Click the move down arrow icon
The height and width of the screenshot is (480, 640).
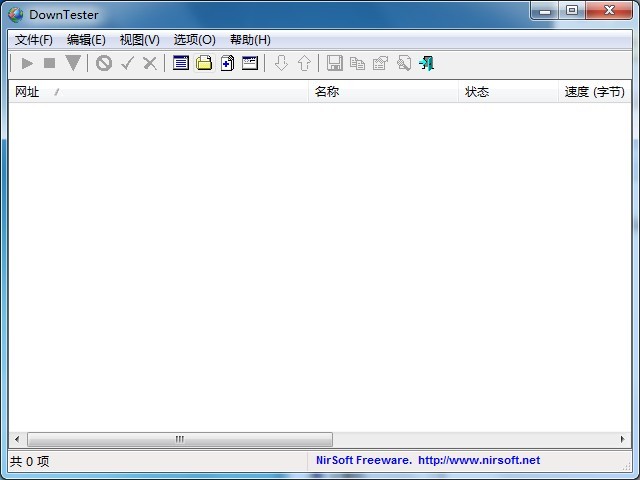[281, 63]
